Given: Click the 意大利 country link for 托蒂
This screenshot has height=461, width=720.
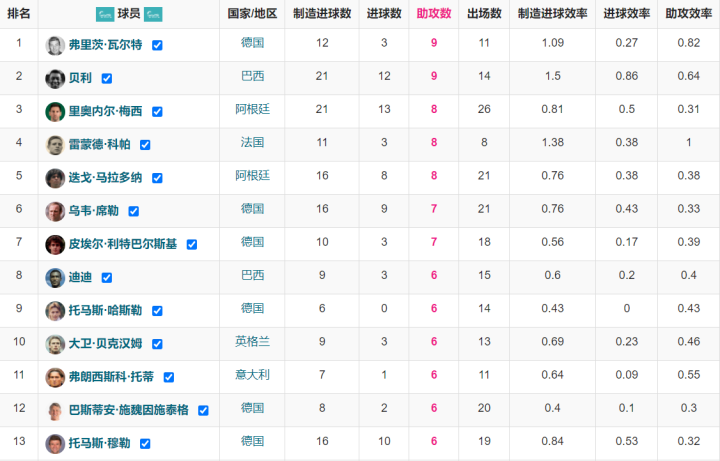Looking at the screenshot, I should (x=253, y=374).
